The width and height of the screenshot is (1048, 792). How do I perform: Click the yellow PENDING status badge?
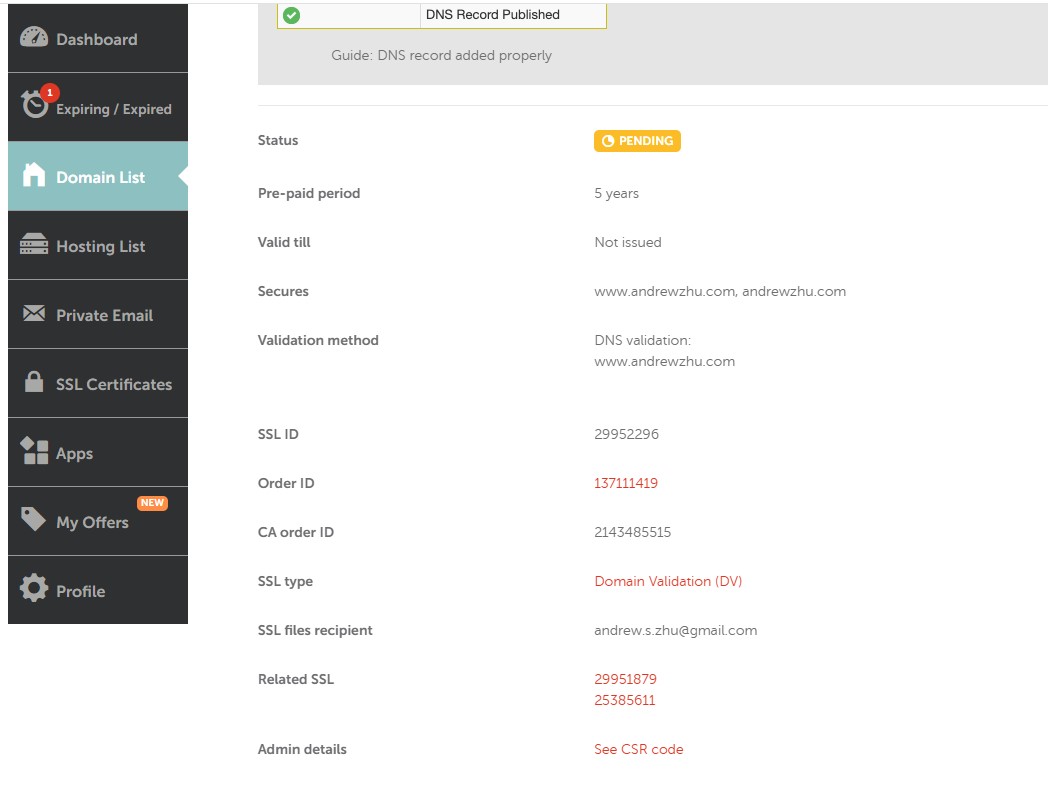pyautogui.click(x=637, y=141)
